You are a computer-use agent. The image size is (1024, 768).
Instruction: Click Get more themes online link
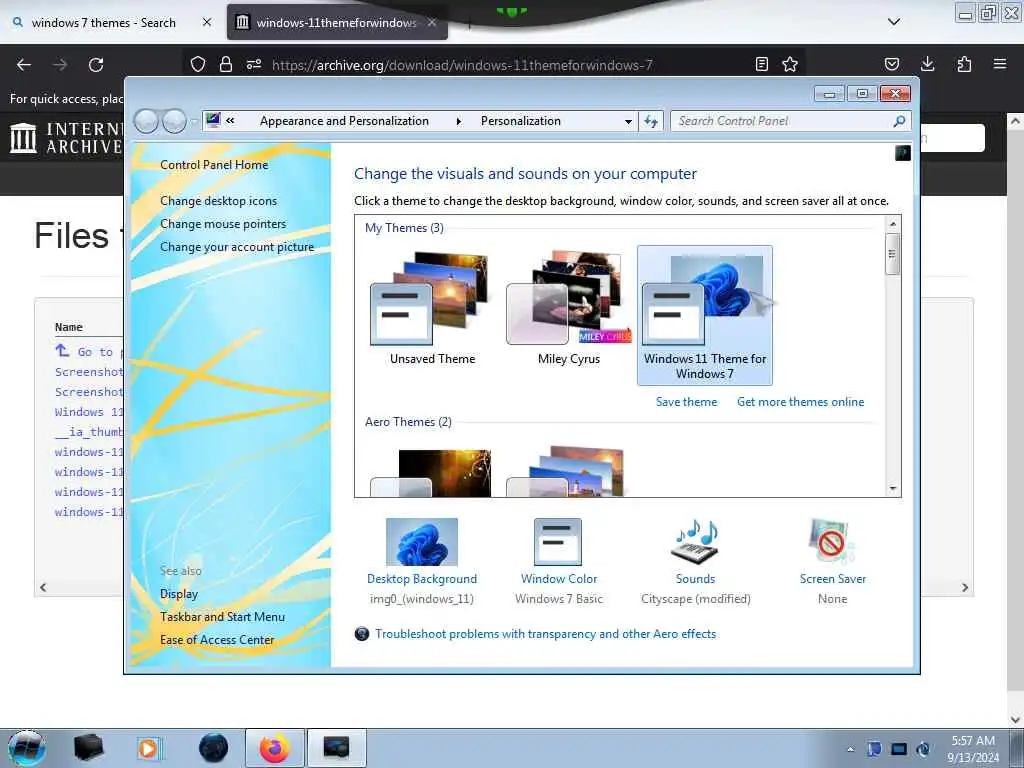[801, 402]
